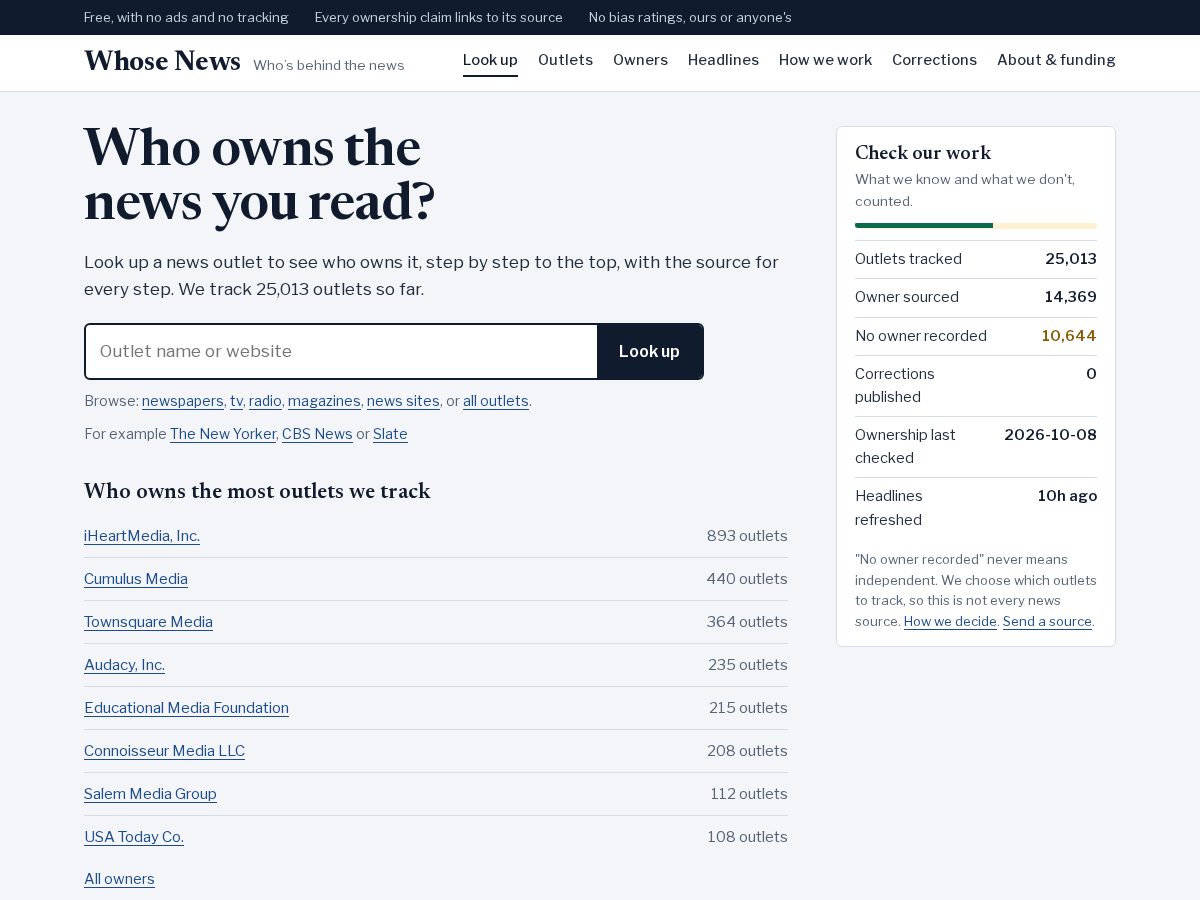Open Audacy, Inc. owner page

point(124,665)
